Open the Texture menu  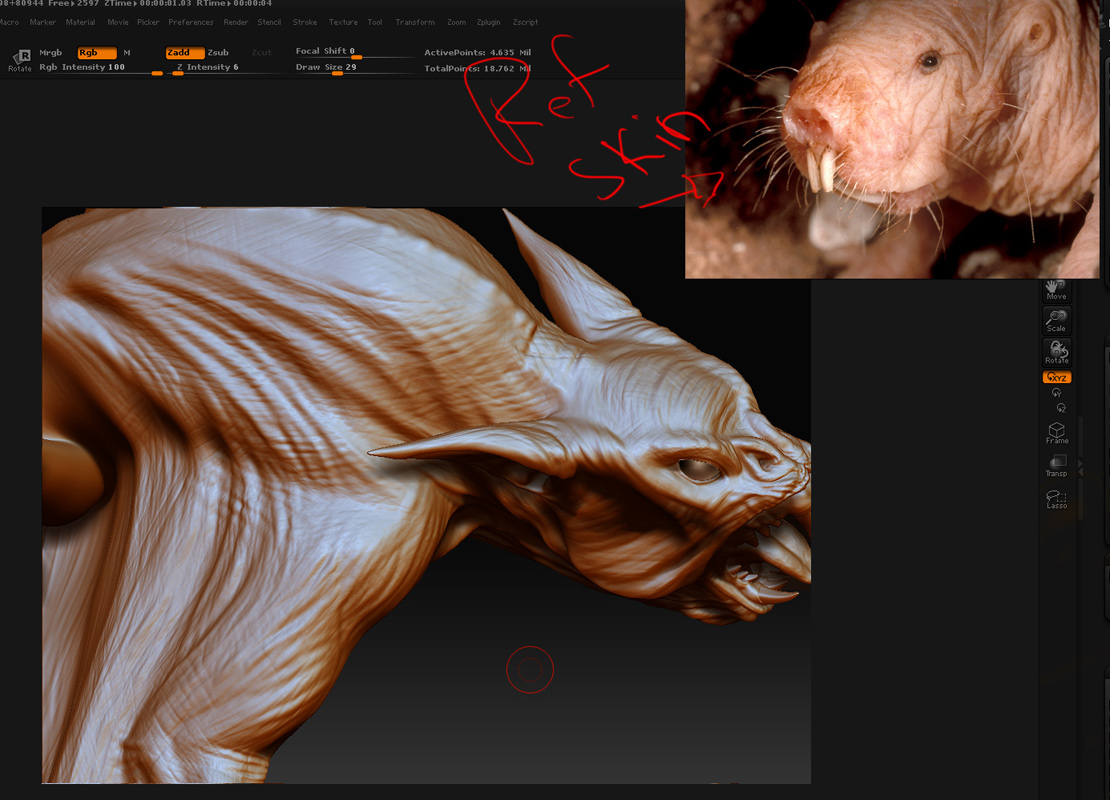point(343,22)
